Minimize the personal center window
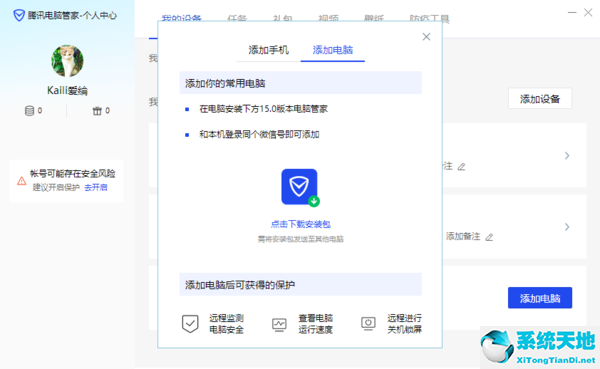The height and width of the screenshot is (369, 600). coord(572,13)
